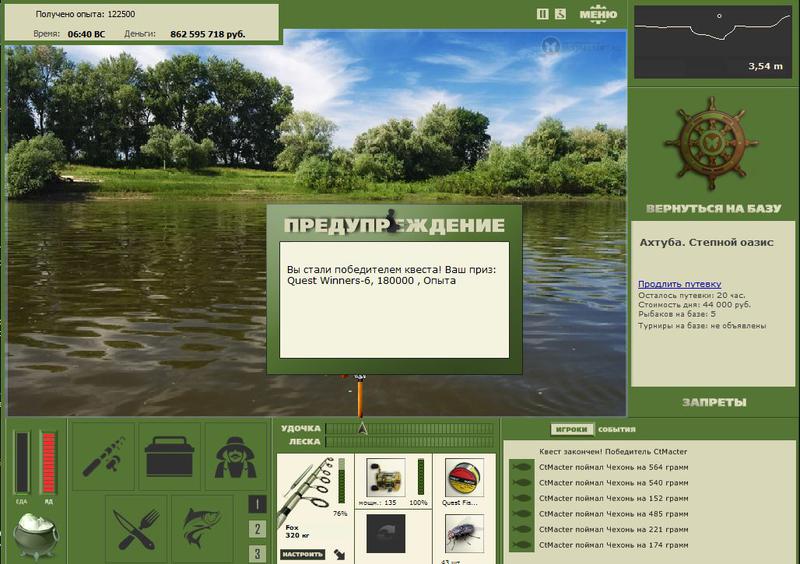Viewport: 800px width, 564px height.
Task: Click the arrow icon next to НАСТРОИТЬ
Action: pos(339,554)
